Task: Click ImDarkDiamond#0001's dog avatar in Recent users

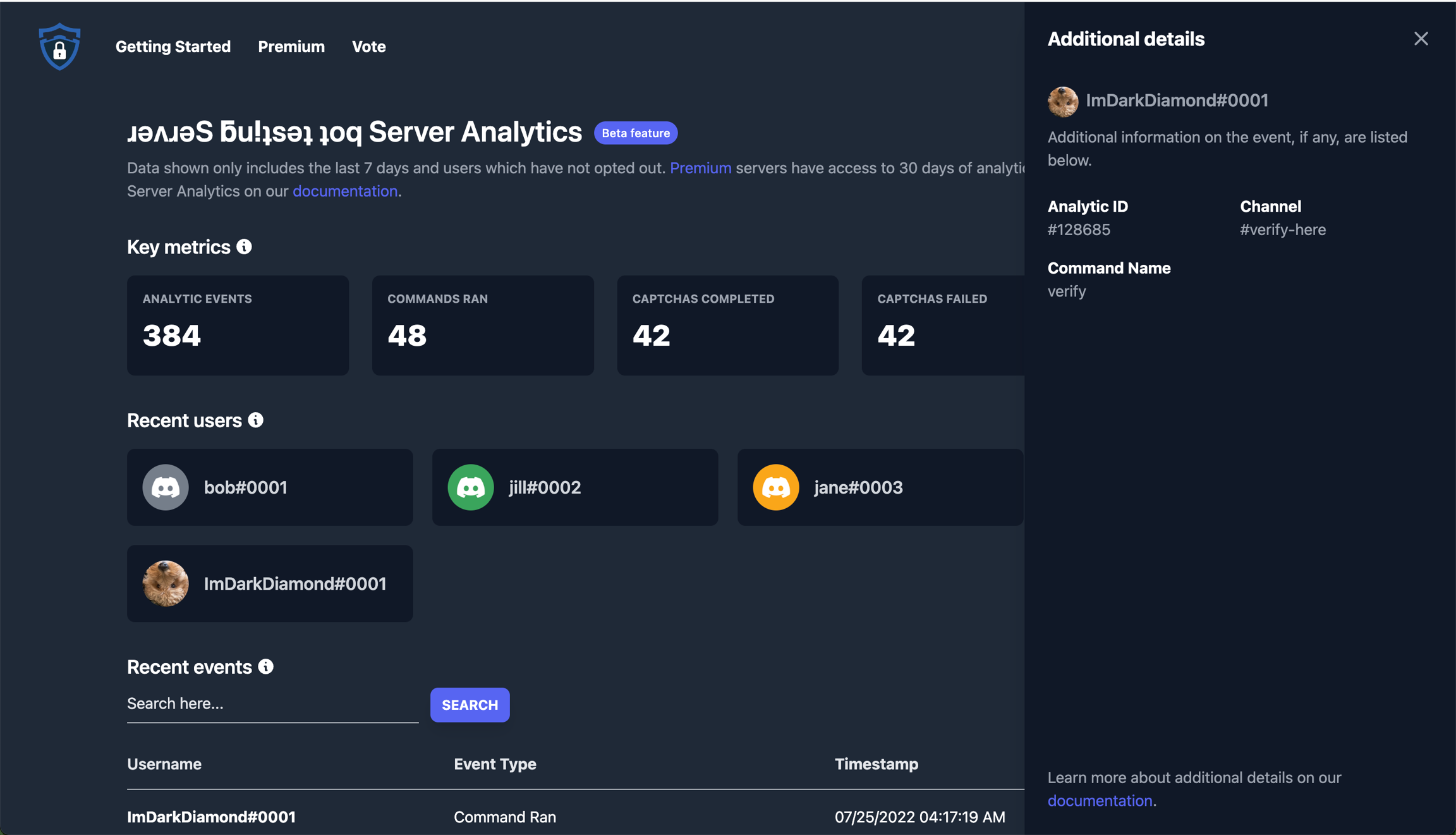Action: coord(166,583)
